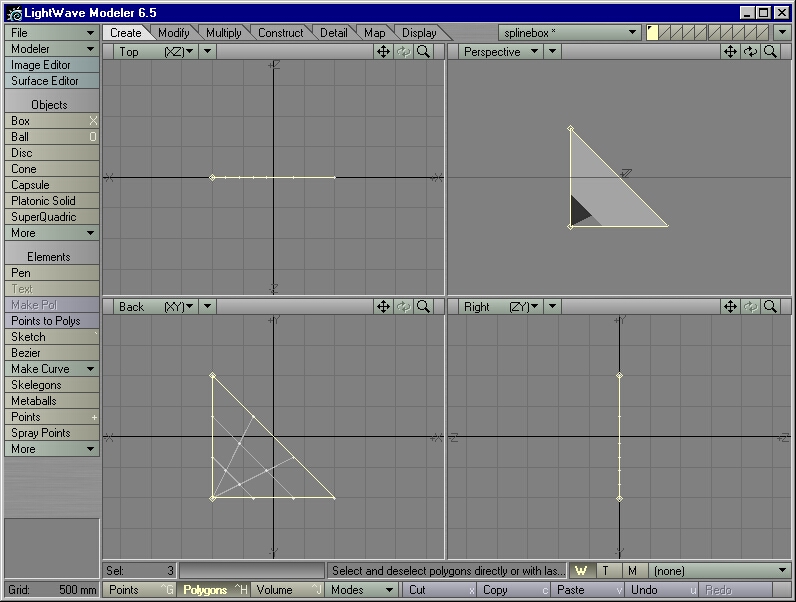The height and width of the screenshot is (602, 796).
Task: Click the Grid size field showing 500 mm
Action: pyautogui.click(x=51, y=590)
